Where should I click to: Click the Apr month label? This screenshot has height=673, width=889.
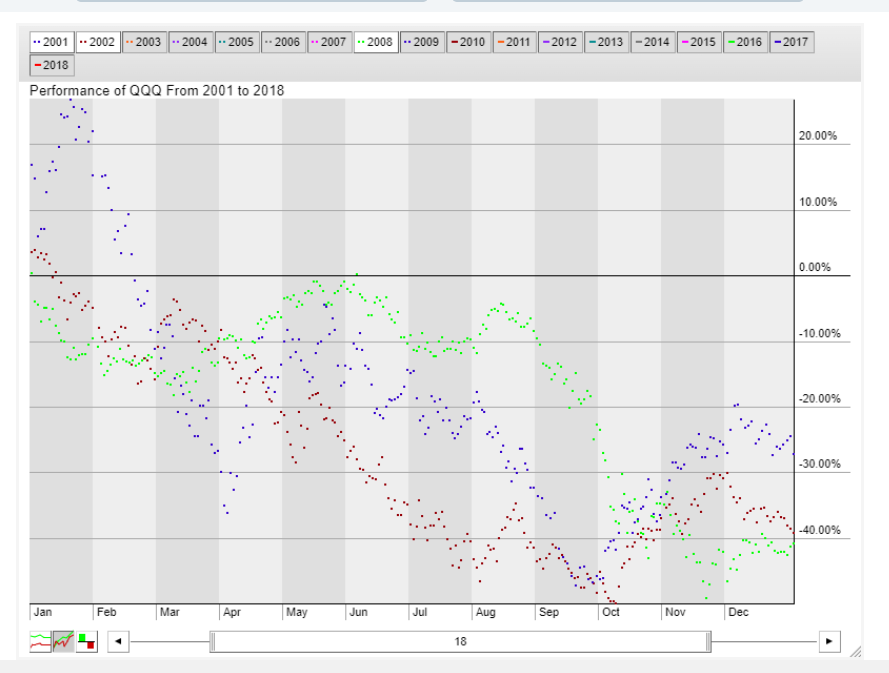(x=232, y=612)
